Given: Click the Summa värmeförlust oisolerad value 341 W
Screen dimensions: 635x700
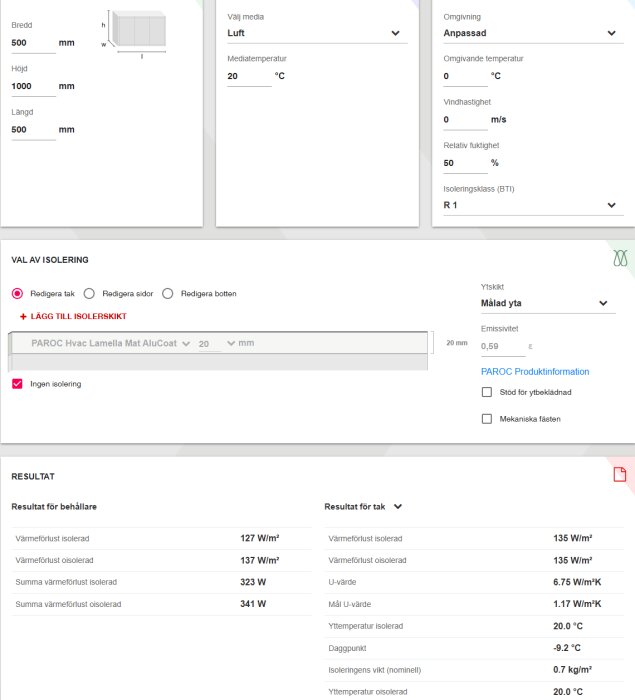Looking at the screenshot, I should [x=253, y=604].
